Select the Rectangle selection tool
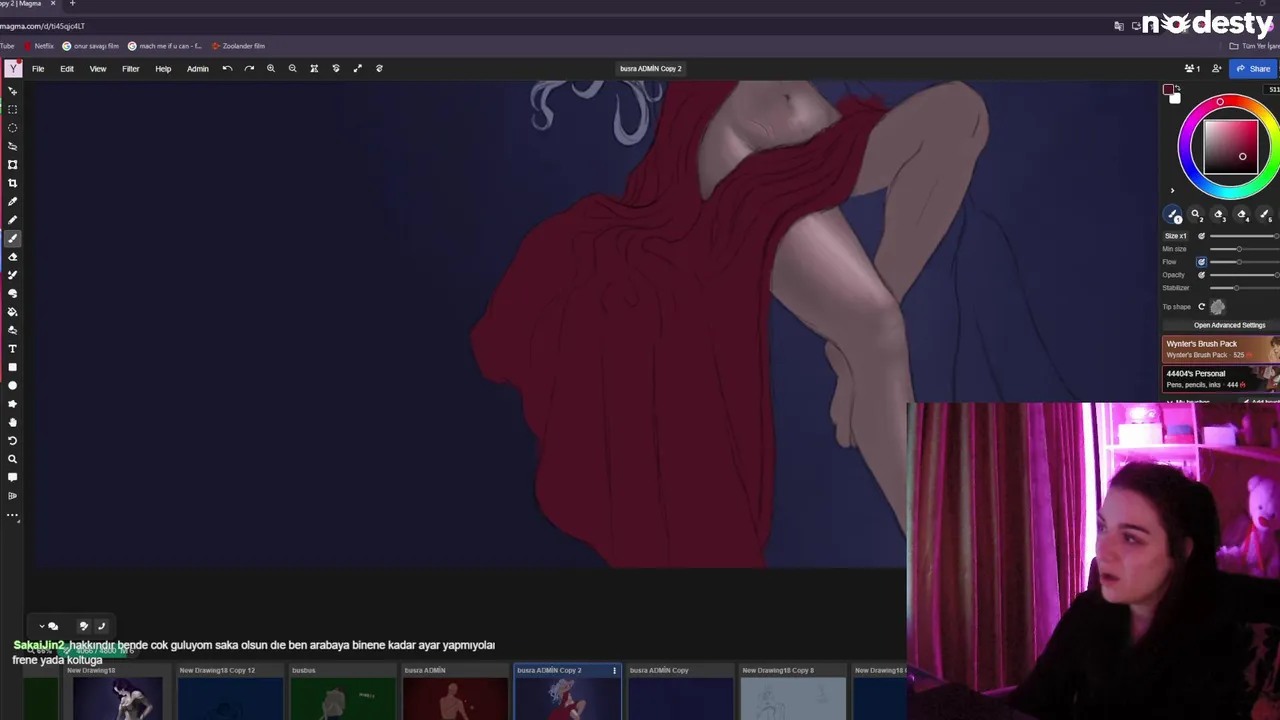Screen dimensions: 1280x720 13,109
